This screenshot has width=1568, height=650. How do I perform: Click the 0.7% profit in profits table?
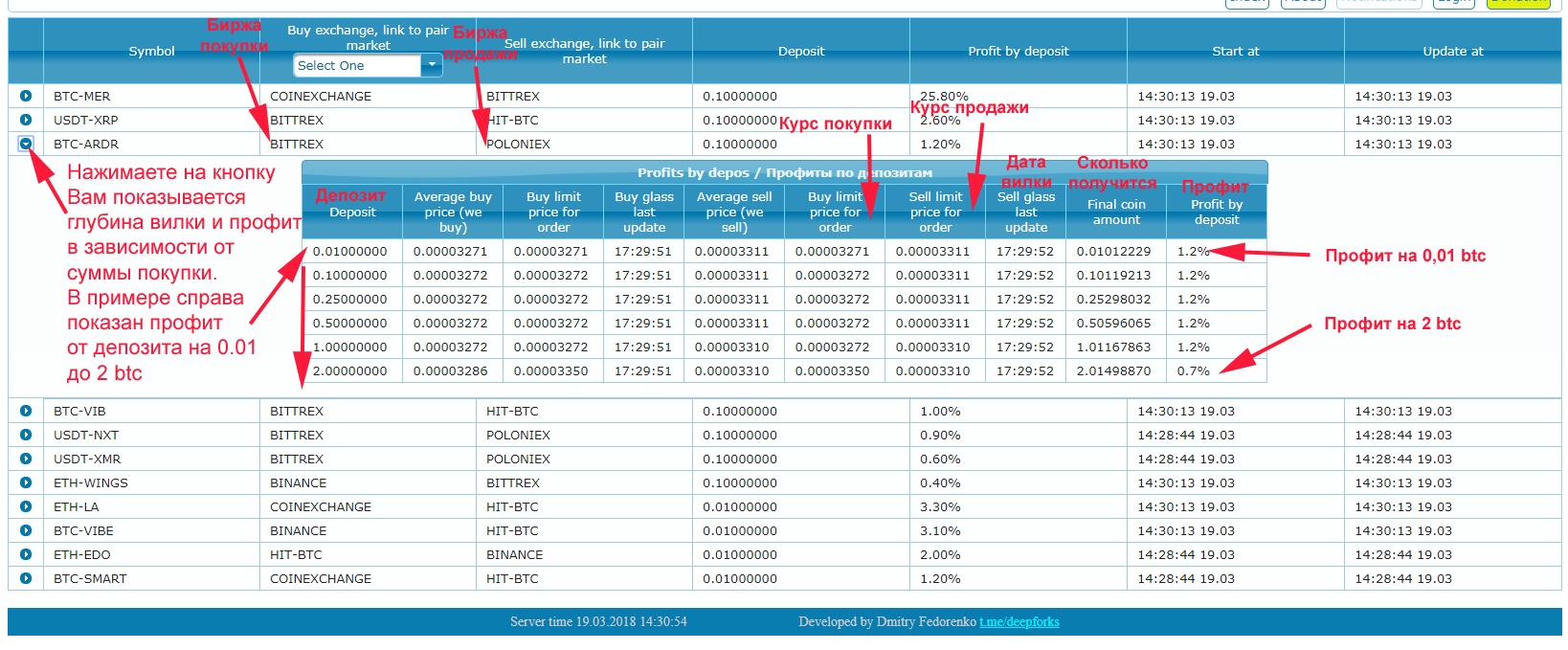(x=1194, y=370)
